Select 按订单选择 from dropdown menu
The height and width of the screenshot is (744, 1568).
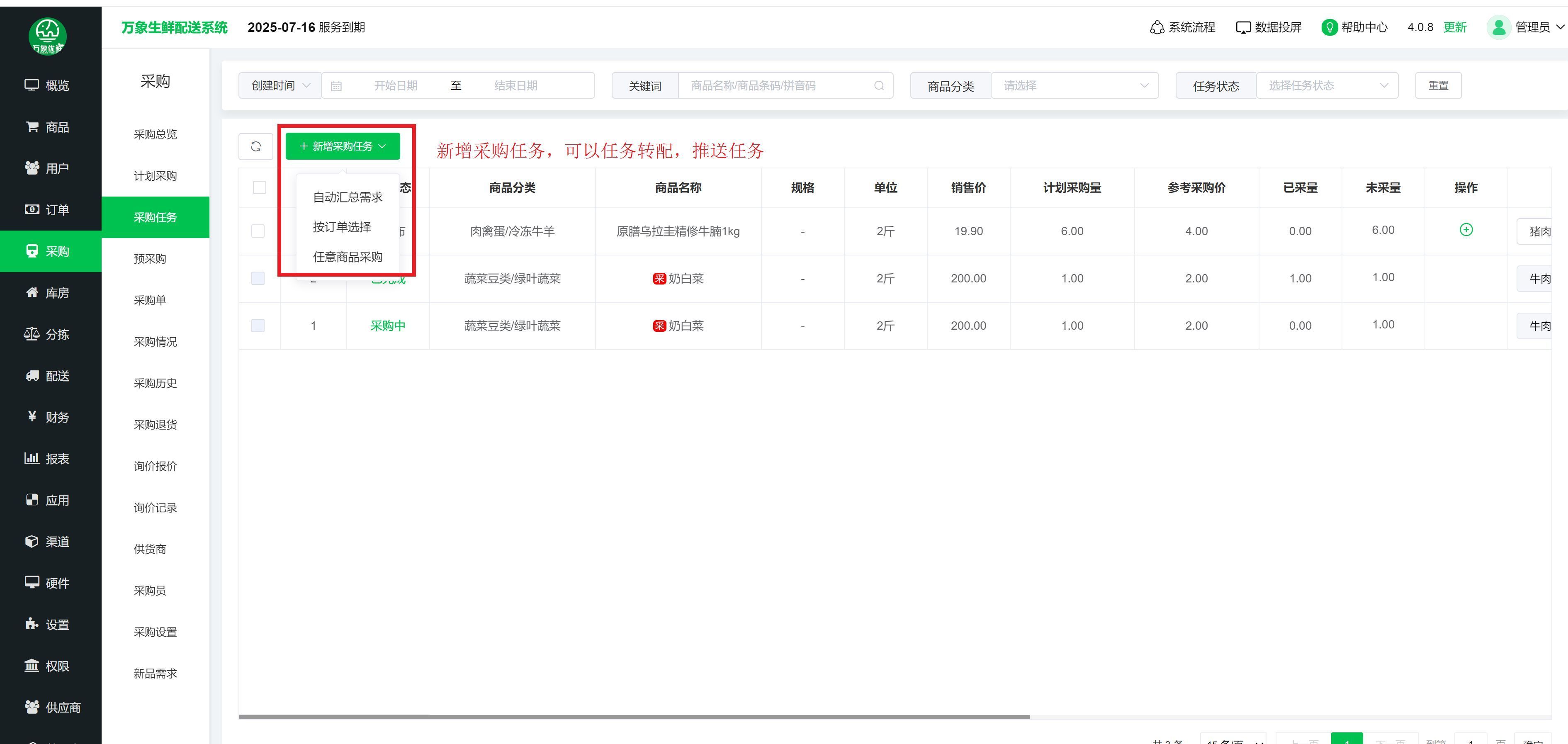342,227
